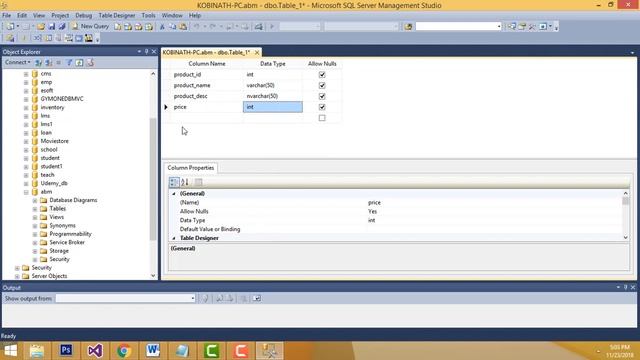
Task: Open file with the folder toolbar icon
Action: [41, 27]
